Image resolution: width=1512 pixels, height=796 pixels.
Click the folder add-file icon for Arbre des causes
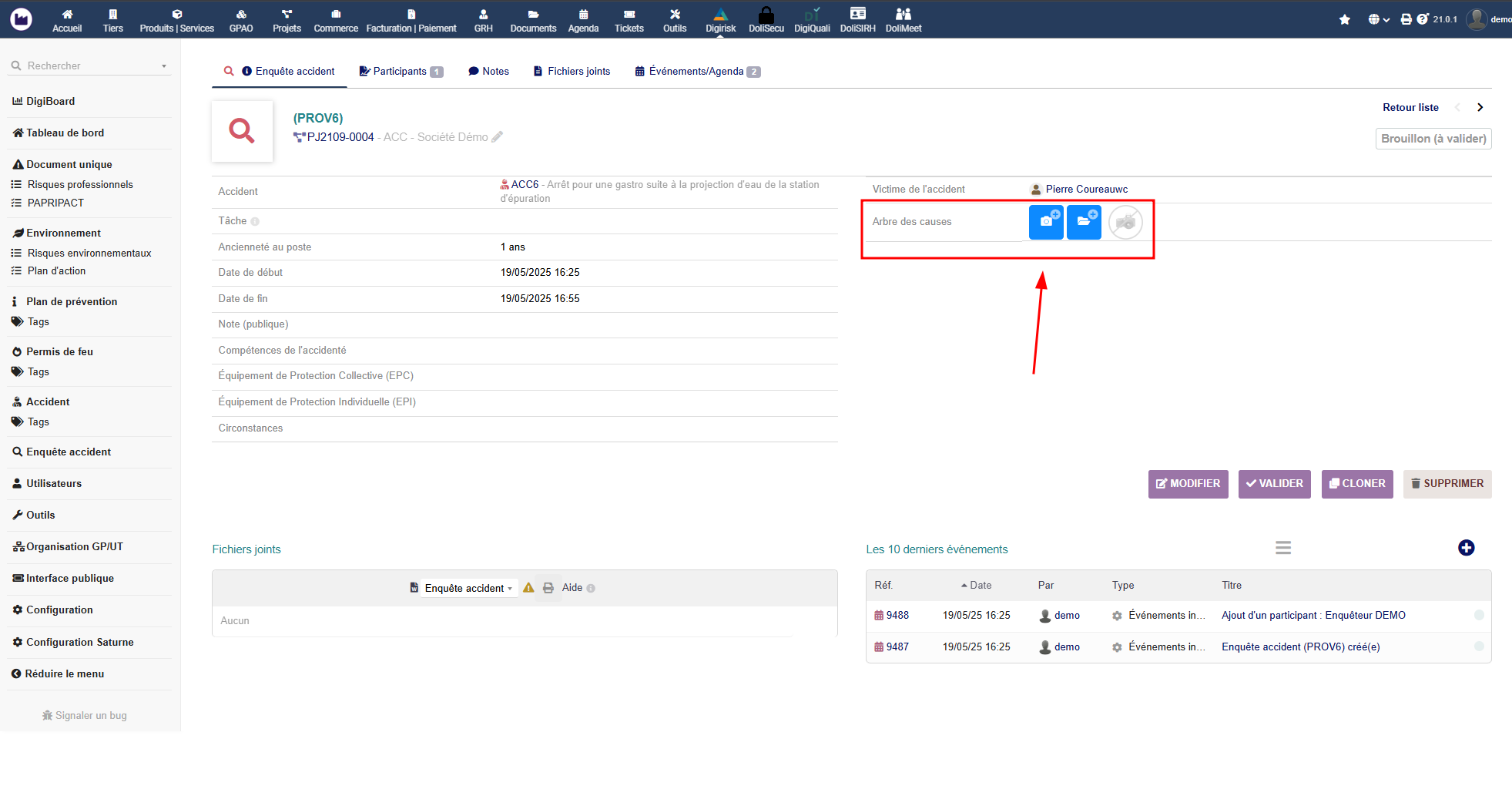(1084, 222)
